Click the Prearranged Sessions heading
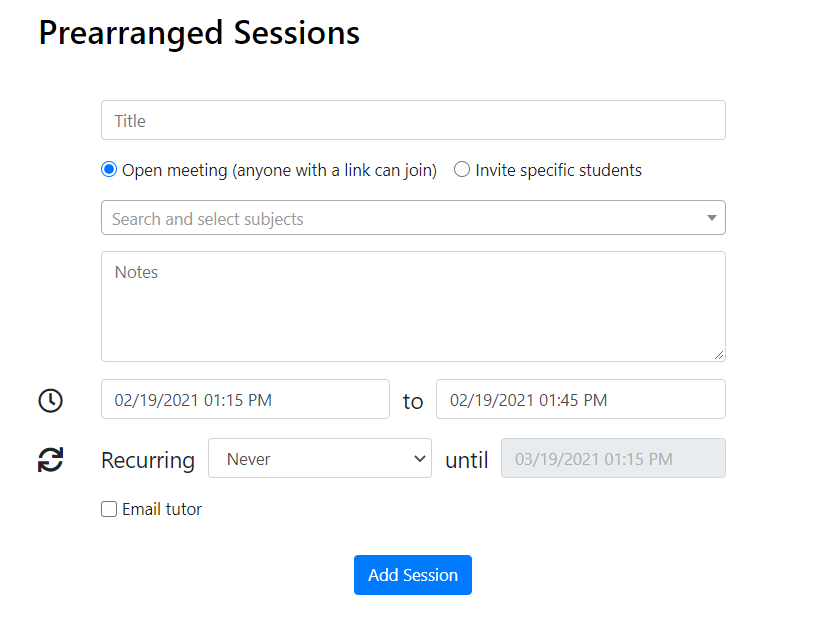This screenshot has height=621, width=822. [x=199, y=32]
